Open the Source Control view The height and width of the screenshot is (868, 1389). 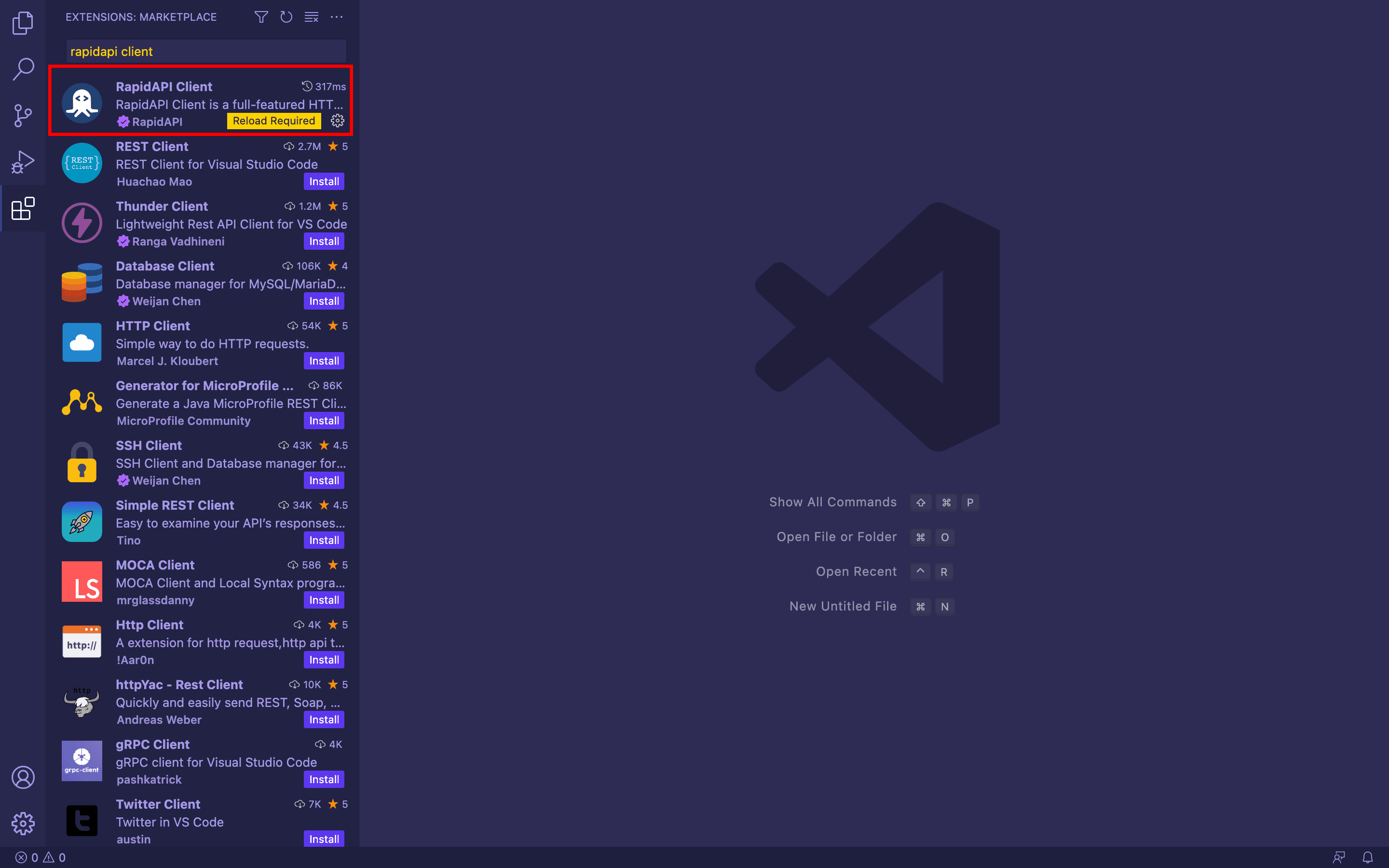coord(23,115)
